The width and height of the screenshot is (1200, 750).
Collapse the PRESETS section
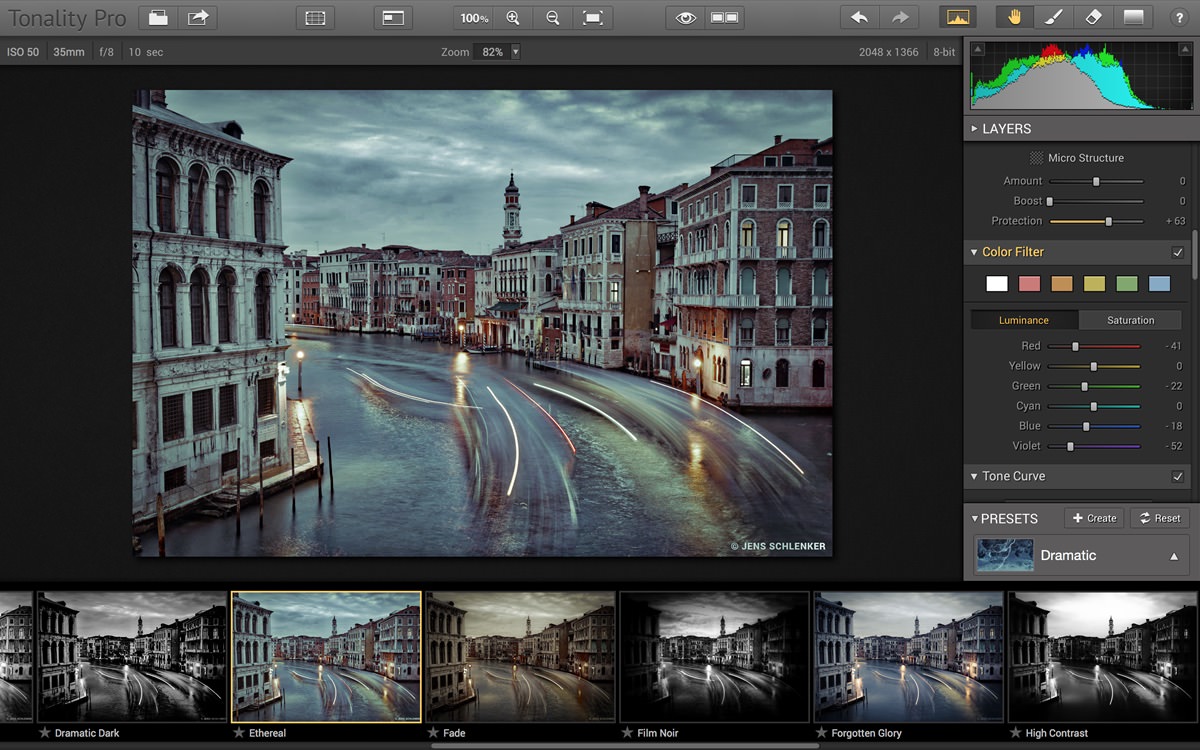(975, 519)
